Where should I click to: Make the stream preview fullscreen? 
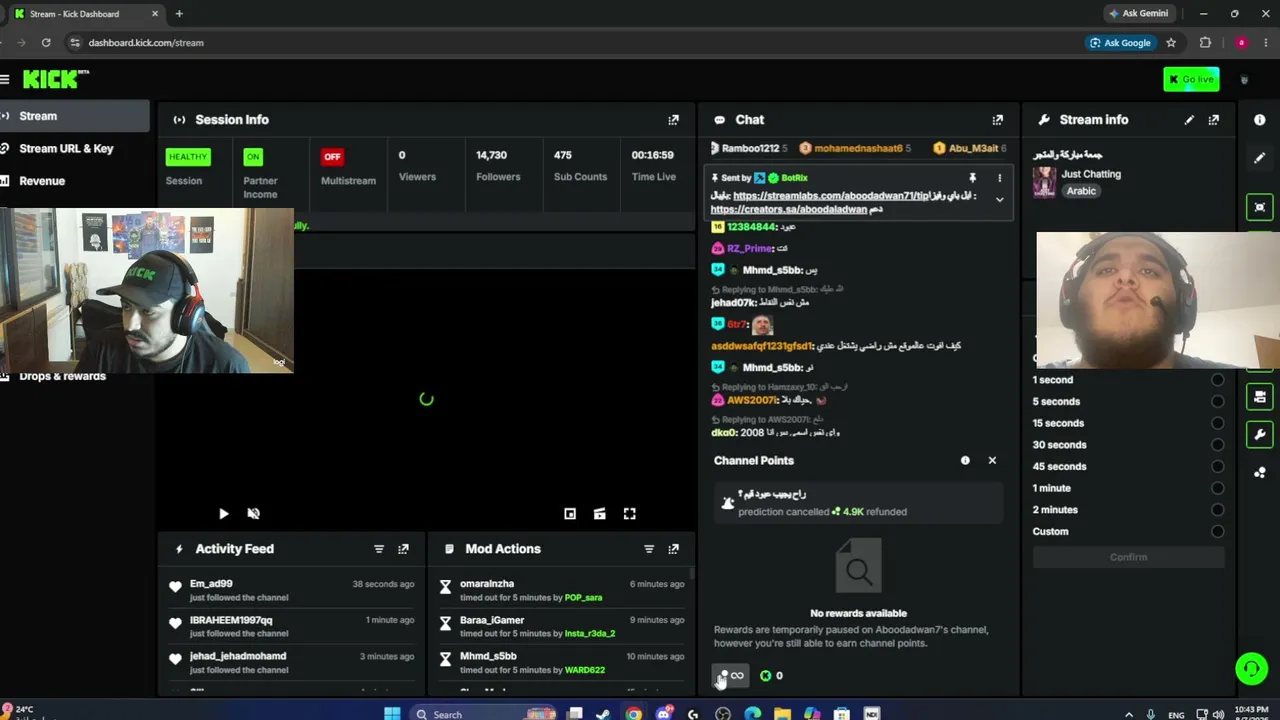click(629, 514)
